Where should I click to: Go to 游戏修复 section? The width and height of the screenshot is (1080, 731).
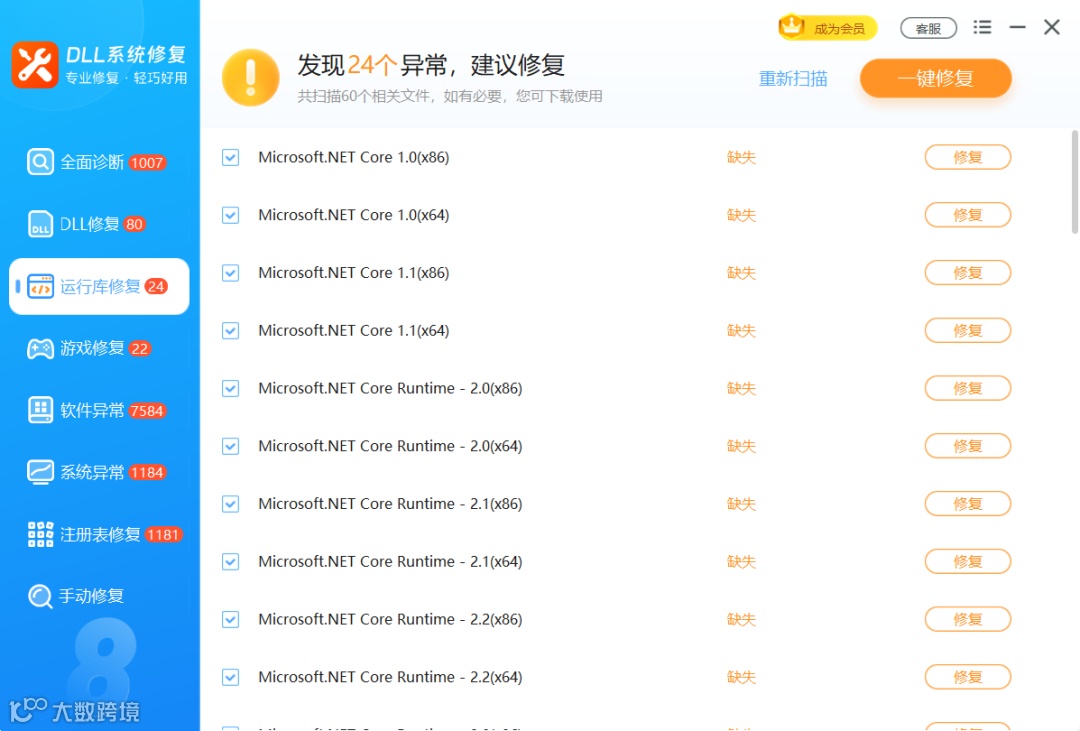99,349
